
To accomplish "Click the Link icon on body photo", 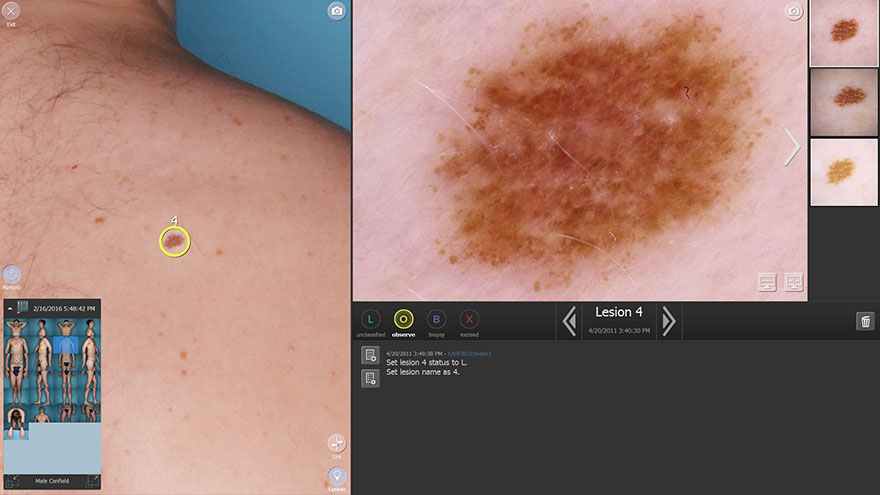I will (337, 443).
